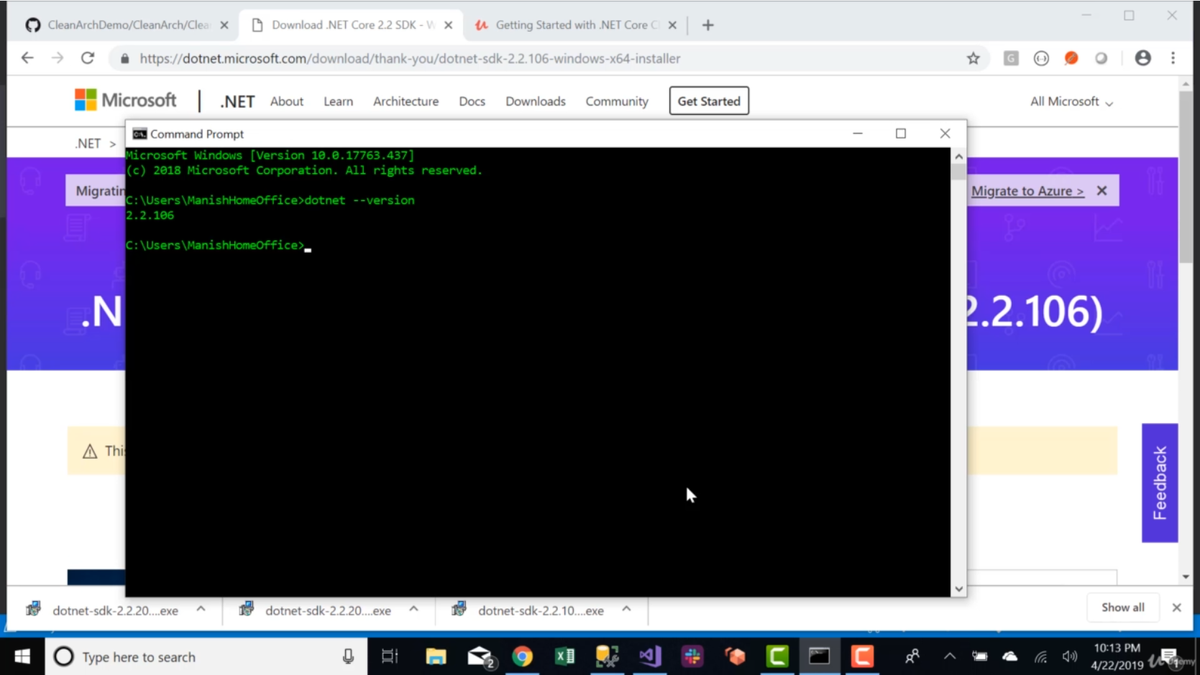Open File Explorer from the taskbar
This screenshot has height=675, width=1200.
(436, 657)
